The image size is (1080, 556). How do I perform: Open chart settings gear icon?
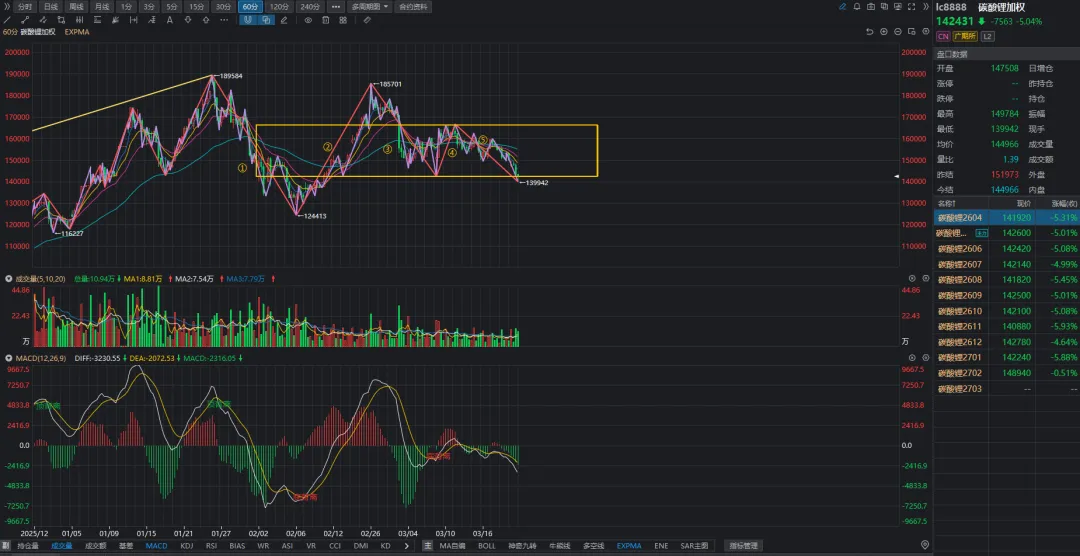point(926,32)
